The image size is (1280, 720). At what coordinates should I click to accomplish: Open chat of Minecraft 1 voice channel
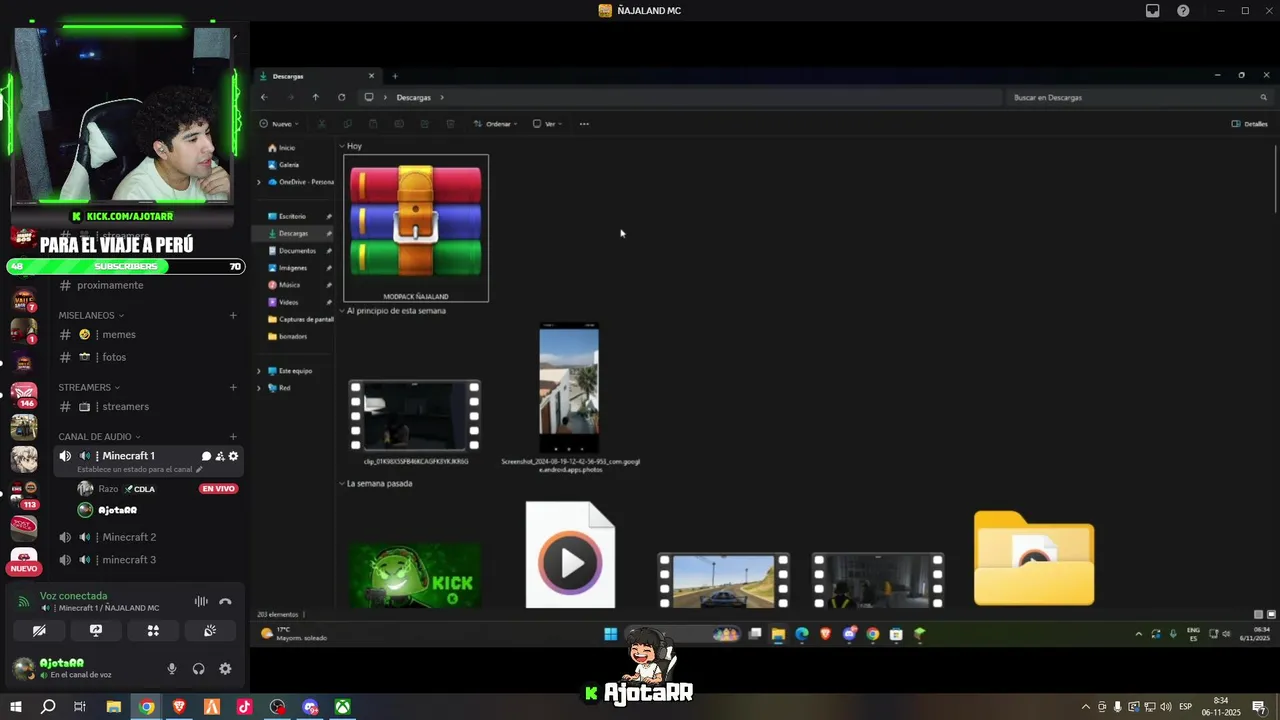click(206, 456)
